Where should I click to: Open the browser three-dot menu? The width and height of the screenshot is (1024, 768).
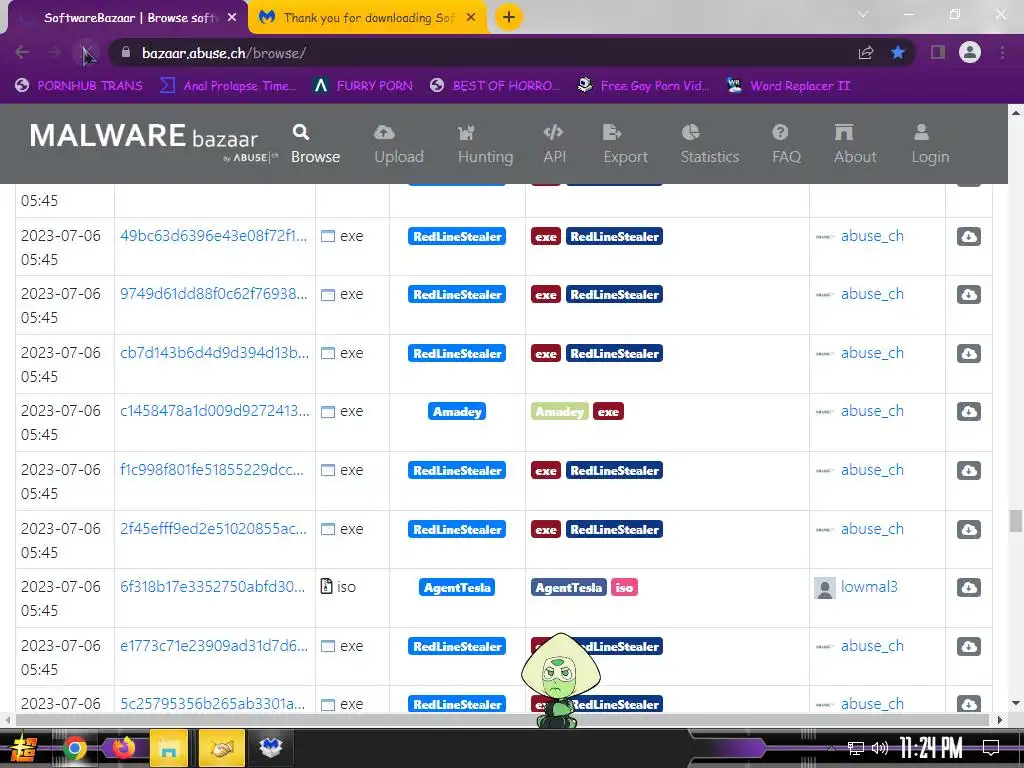coord(1002,52)
